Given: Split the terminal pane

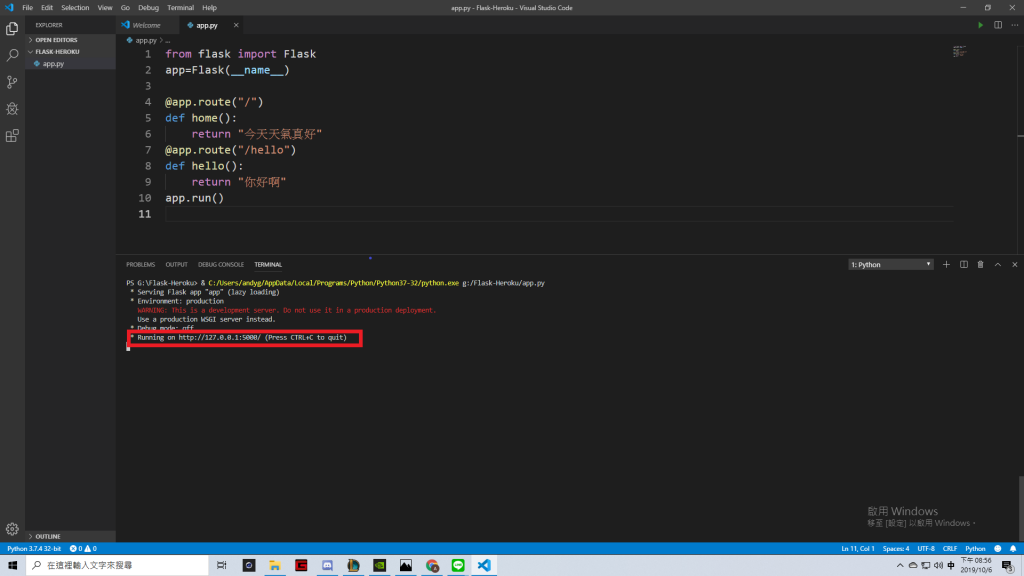Looking at the screenshot, I should 964,264.
